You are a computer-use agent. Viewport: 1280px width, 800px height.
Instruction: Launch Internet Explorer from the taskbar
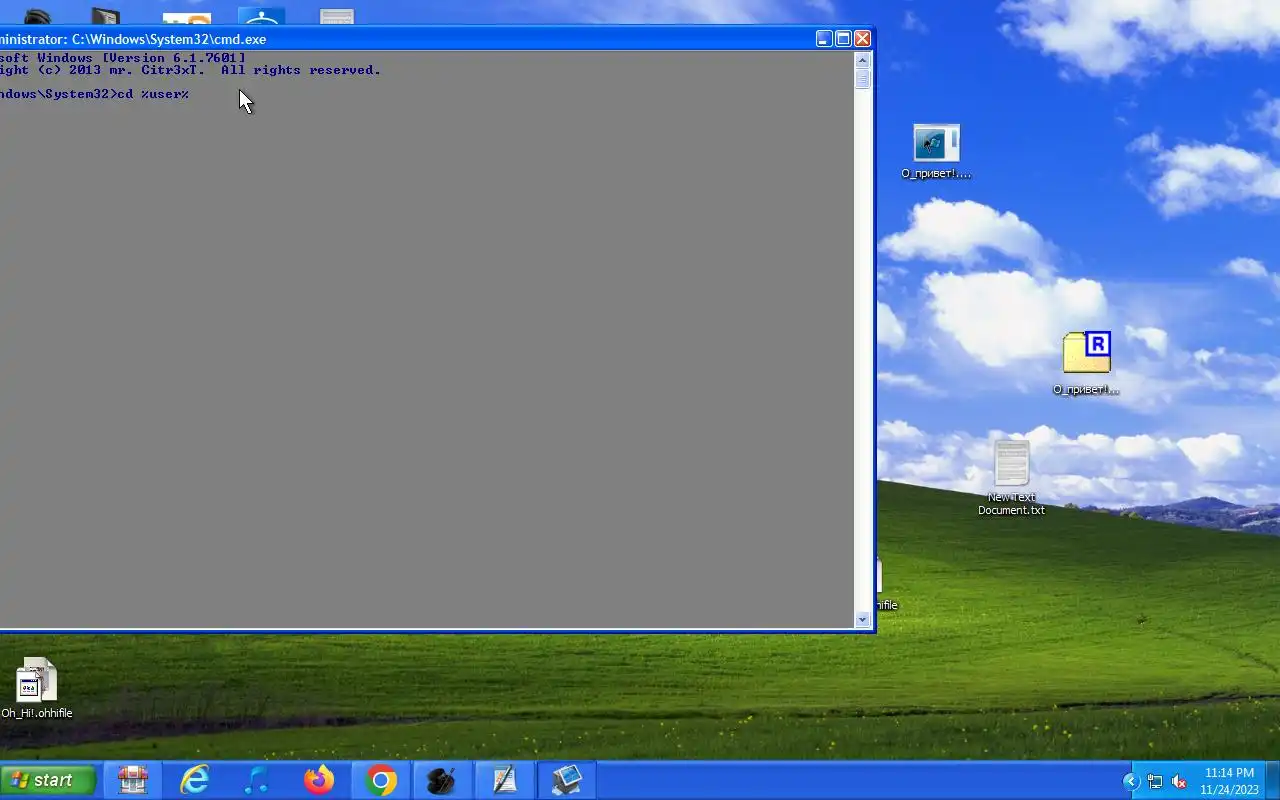pyautogui.click(x=194, y=780)
